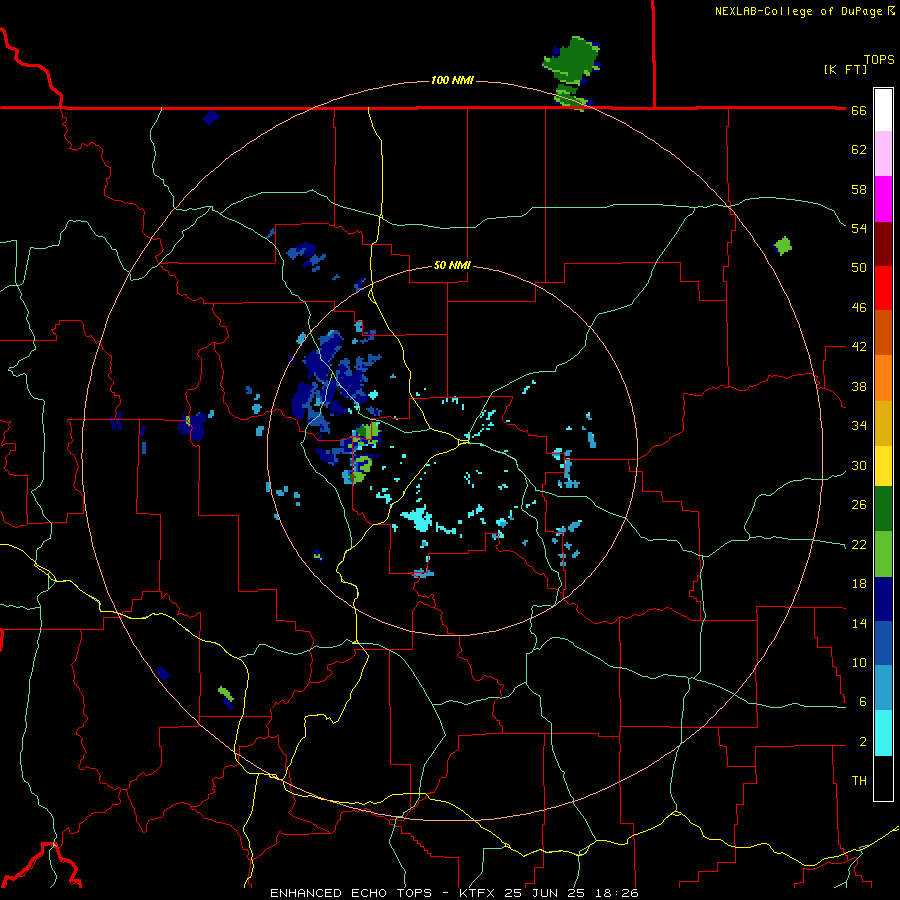The height and width of the screenshot is (900, 900).
Task: Click the 38 legend value
Action: click(859, 386)
